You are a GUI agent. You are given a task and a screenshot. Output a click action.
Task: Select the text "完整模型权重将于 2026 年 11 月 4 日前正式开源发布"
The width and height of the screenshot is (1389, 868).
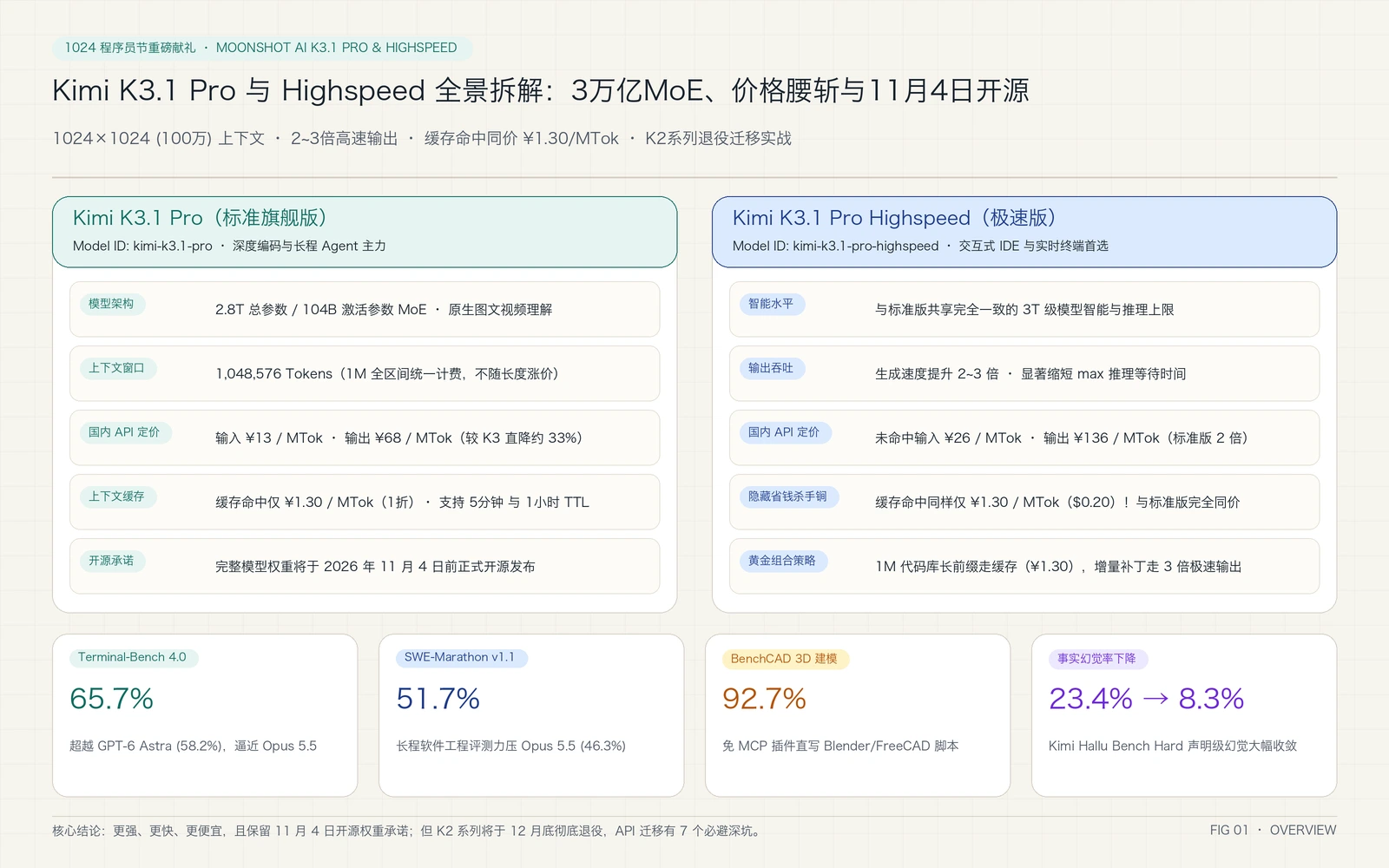point(375,567)
